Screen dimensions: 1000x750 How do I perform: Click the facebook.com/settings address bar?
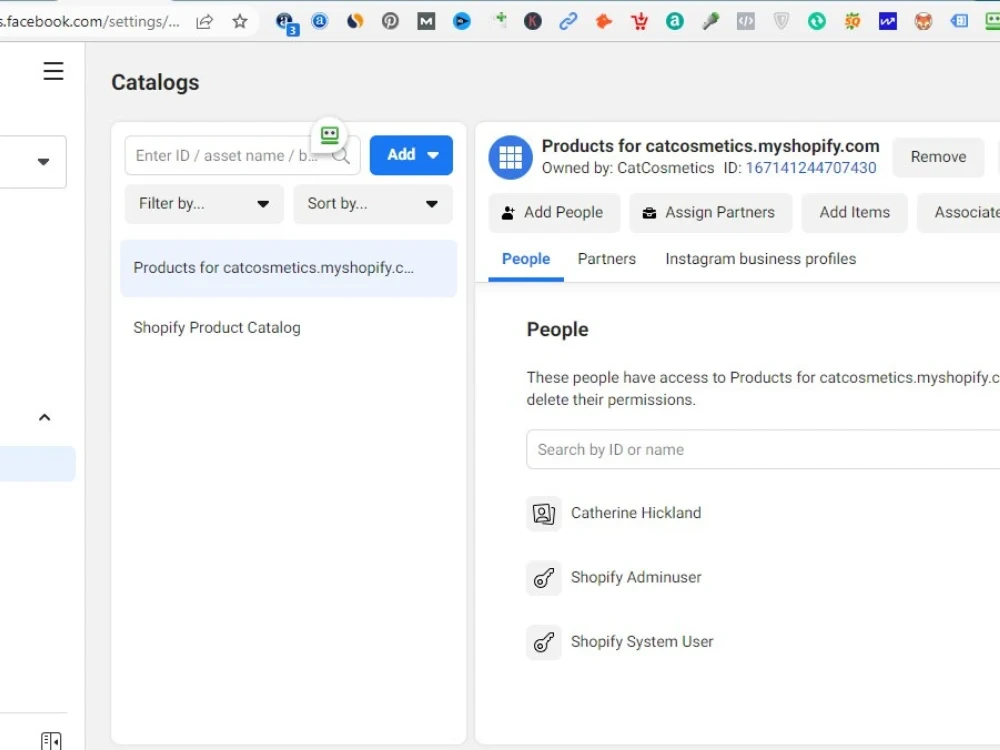[90, 22]
